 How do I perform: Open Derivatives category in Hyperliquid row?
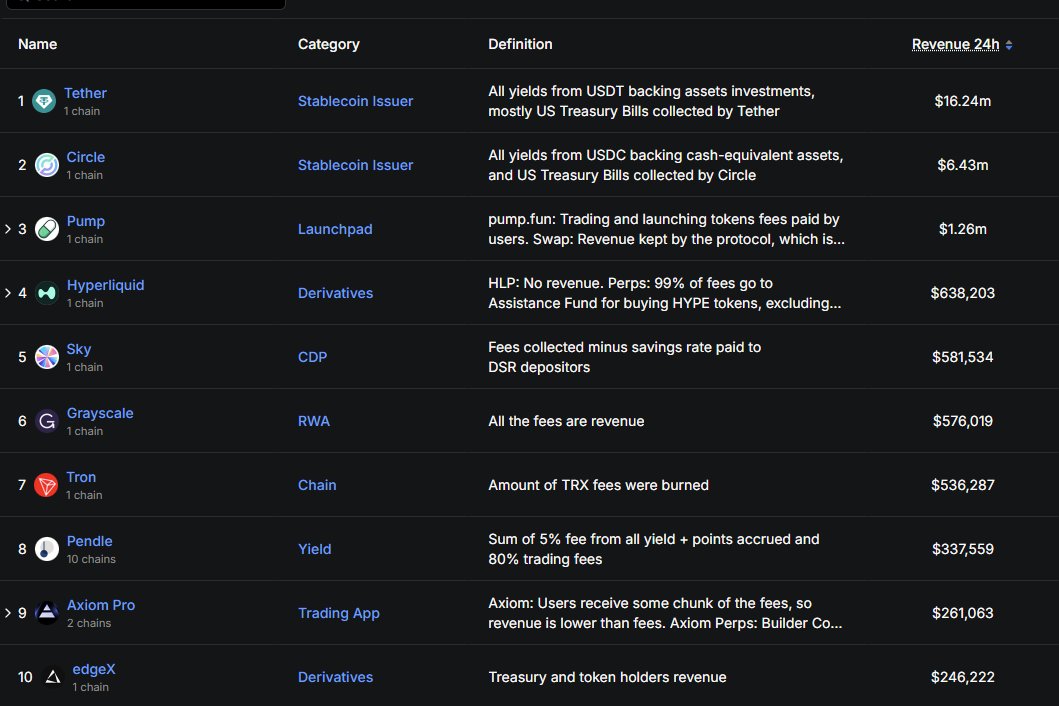336,293
